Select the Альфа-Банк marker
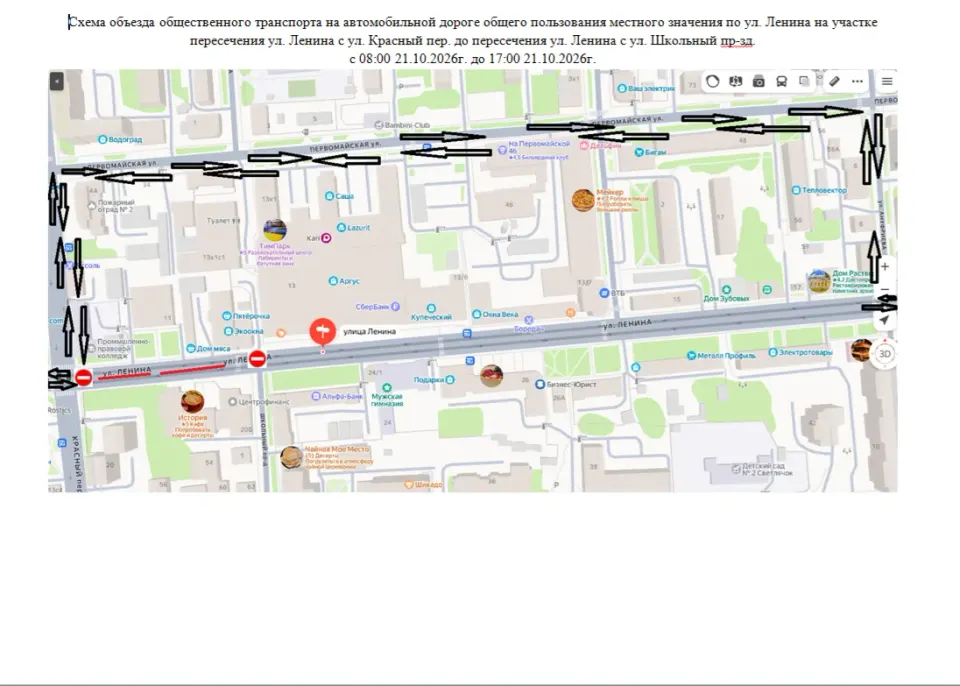Image resolution: width=960 pixels, height=686 pixels. tap(316, 396)
